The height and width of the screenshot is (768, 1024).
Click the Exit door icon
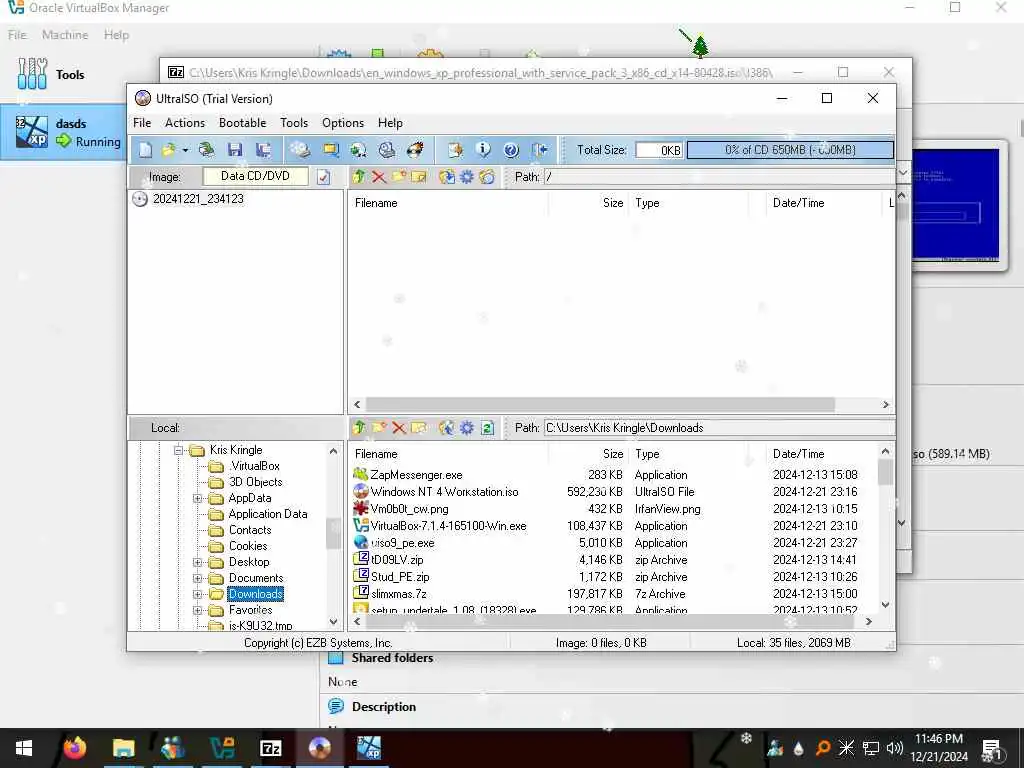tap(539, 150)
